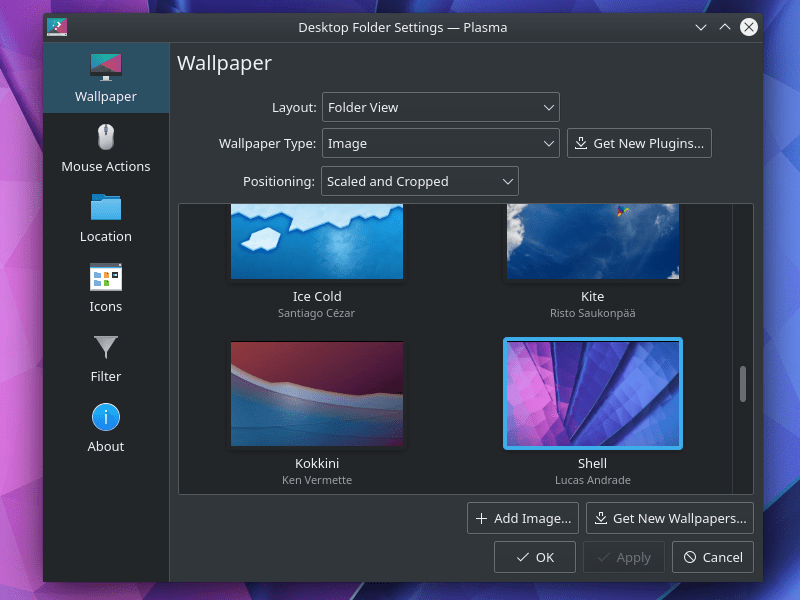Screen dimensions: 800x600
Task: Click the Location folder icon in the sidebar
Action: tap(105, 210)
